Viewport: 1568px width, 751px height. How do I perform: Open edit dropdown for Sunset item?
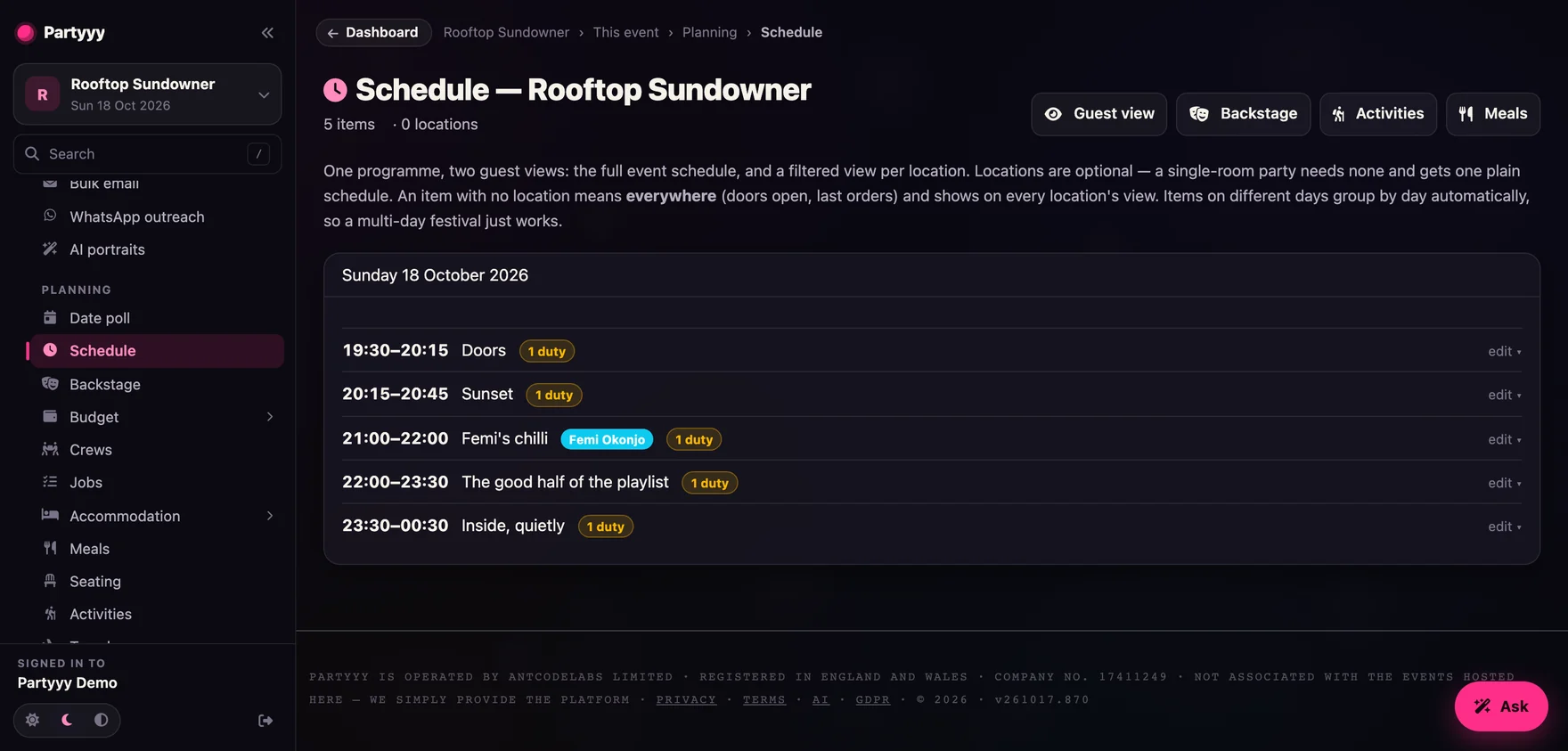tap(1504, 396)
